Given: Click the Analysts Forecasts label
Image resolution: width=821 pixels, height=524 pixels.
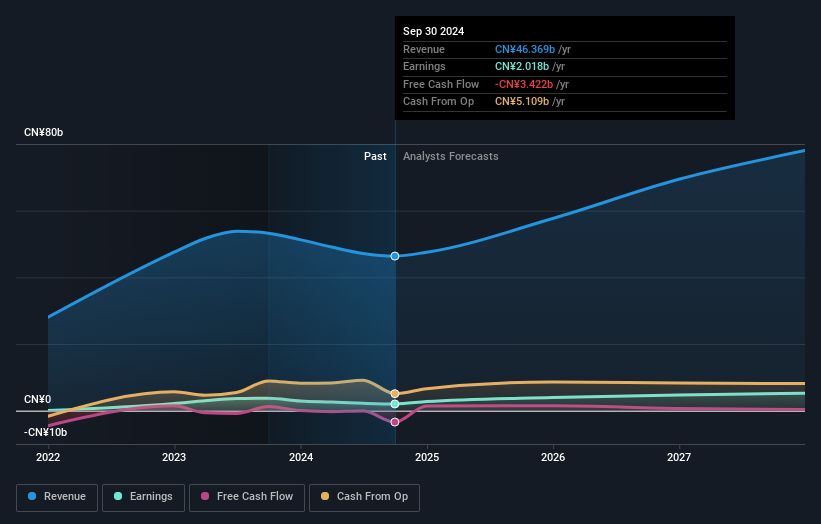Looking at the screenshot, I should point(451,157).
